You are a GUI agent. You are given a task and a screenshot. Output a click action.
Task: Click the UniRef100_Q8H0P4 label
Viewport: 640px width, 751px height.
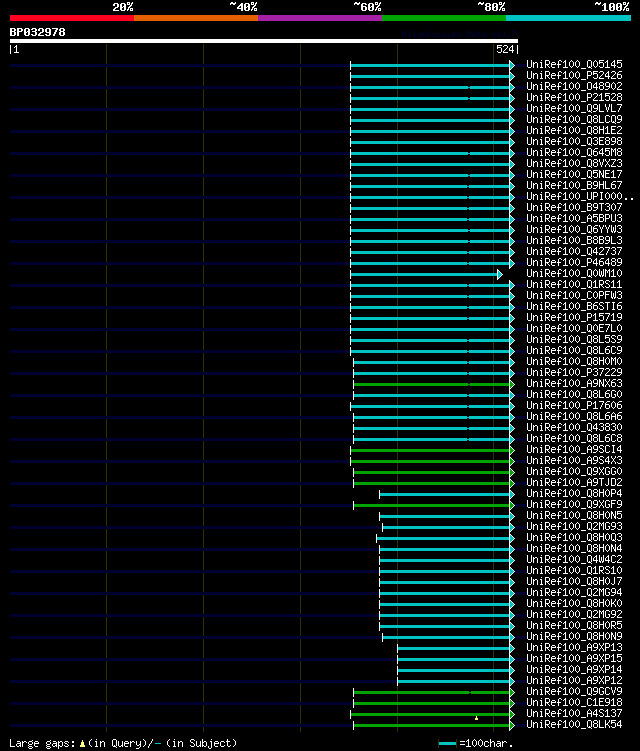[574, 494]
